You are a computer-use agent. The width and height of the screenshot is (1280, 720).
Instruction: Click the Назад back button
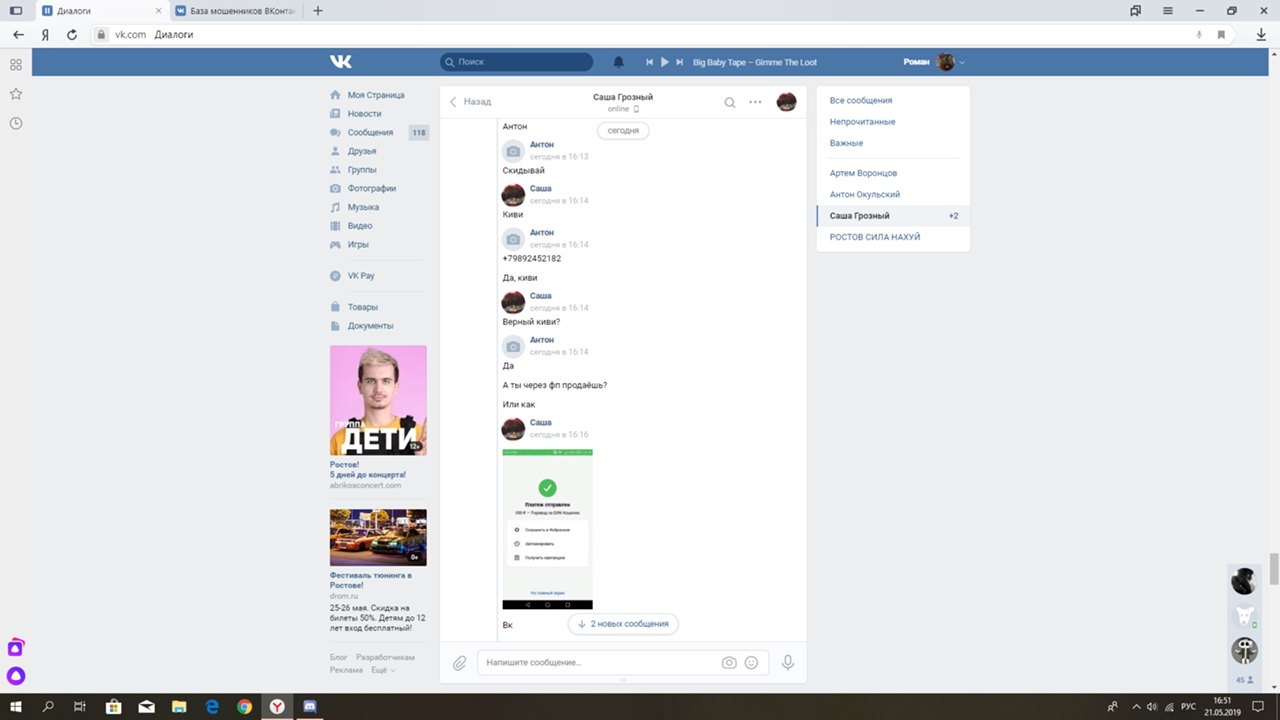point(470,102)
